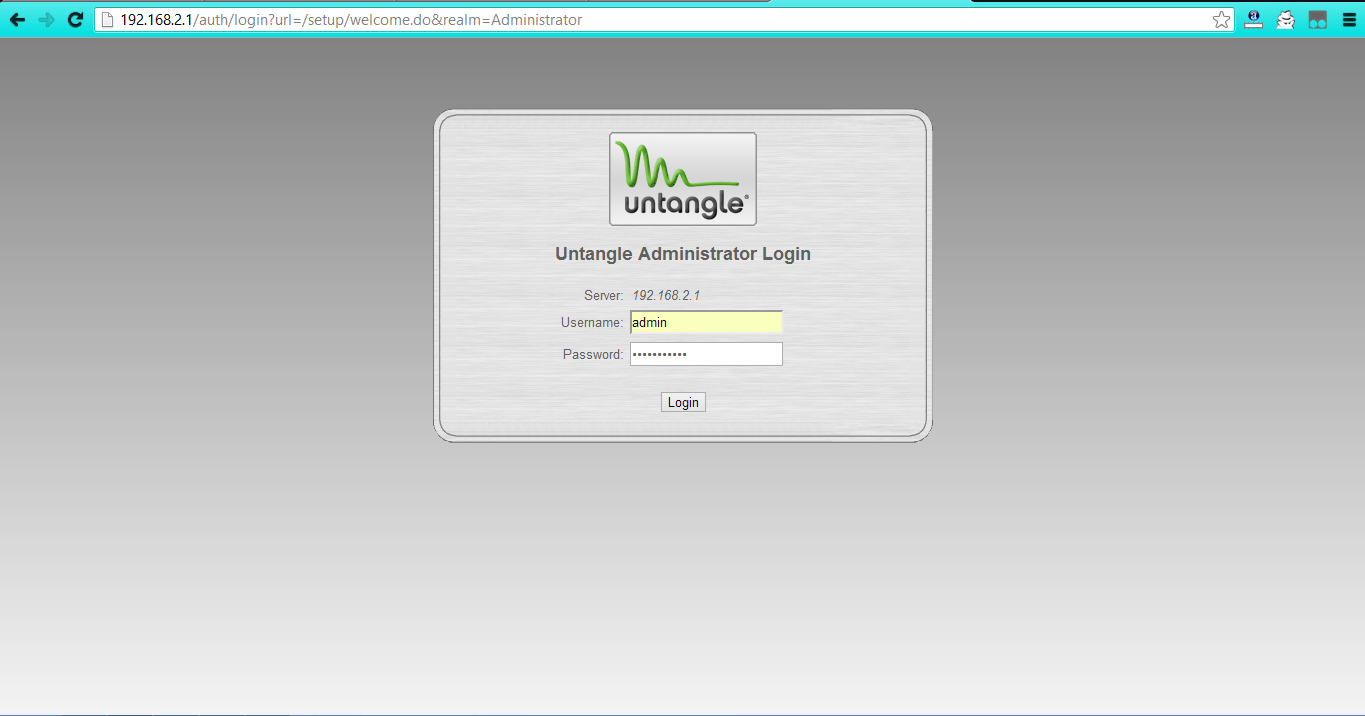Screen dimensions: 1365x716
Task: Click the Untangle logo image
Action: click(683, 179)
